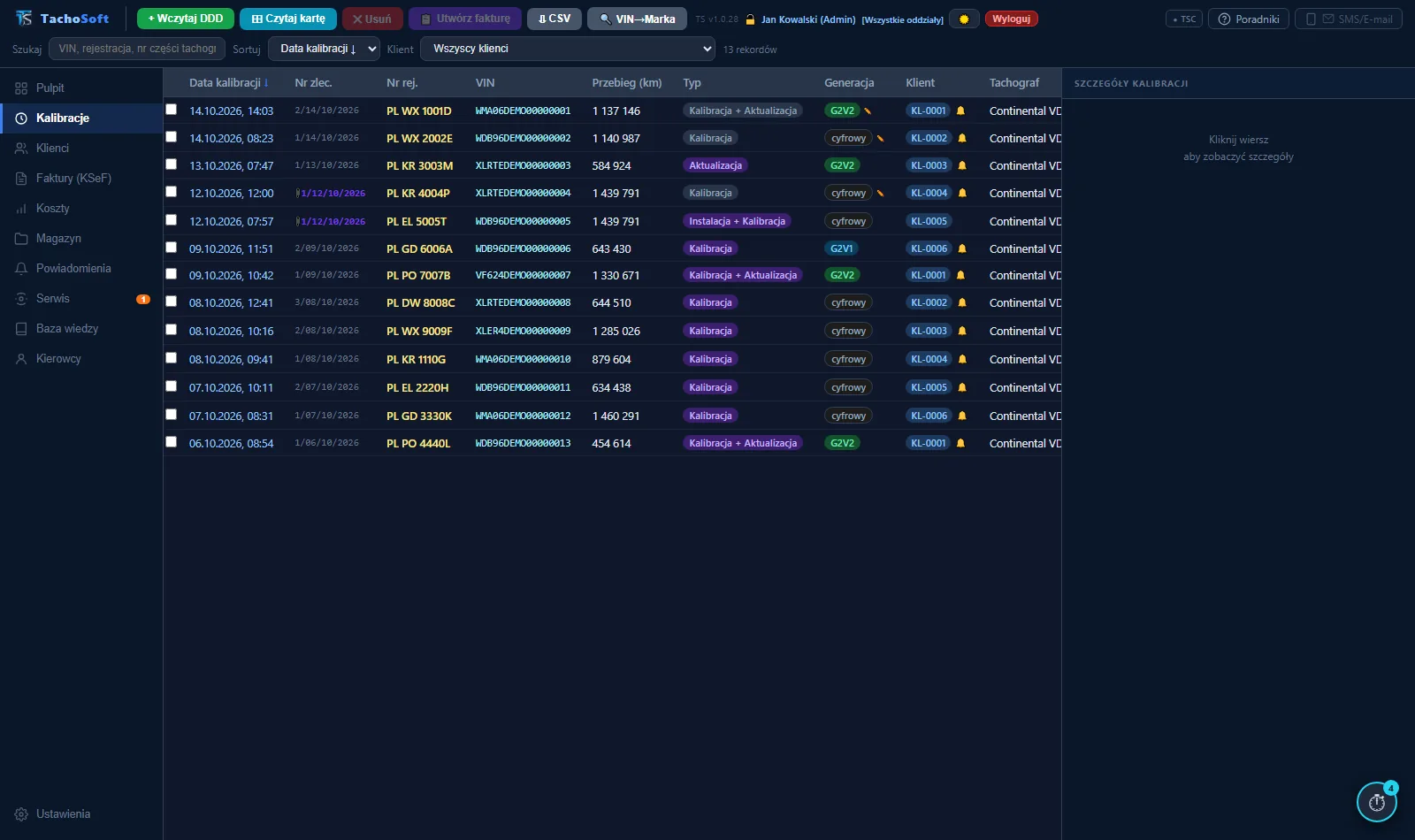Check the box for PL WX 1001D row
The image size is (1415, 840).
tap(172, 110)
